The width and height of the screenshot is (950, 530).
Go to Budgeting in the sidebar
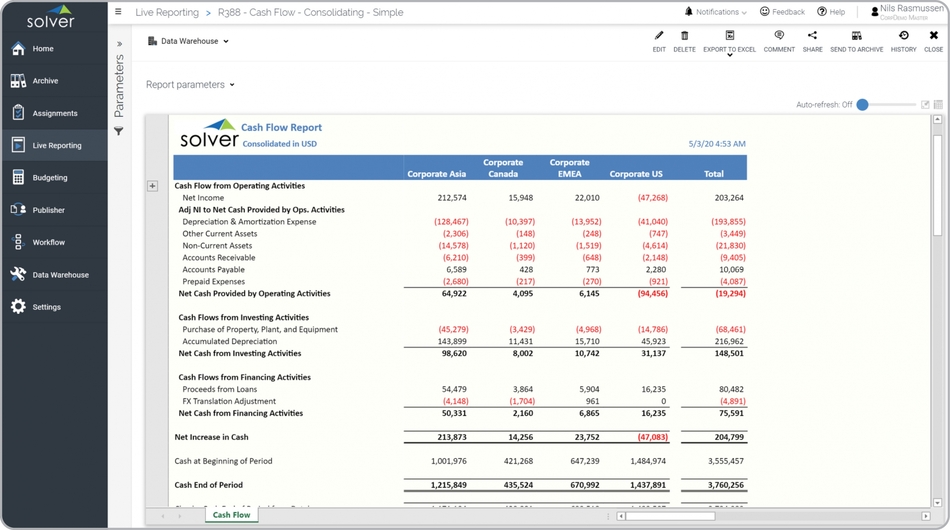(x=50, y=178)
